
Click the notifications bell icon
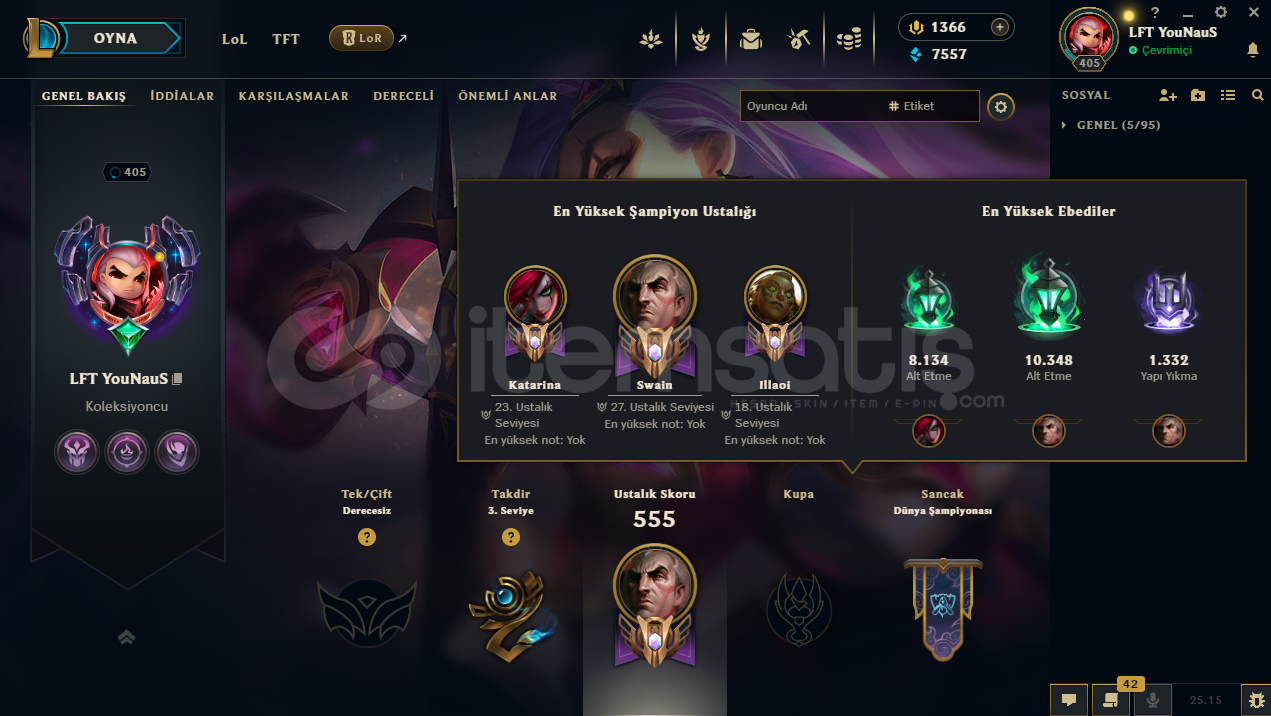click(1252, 50)
